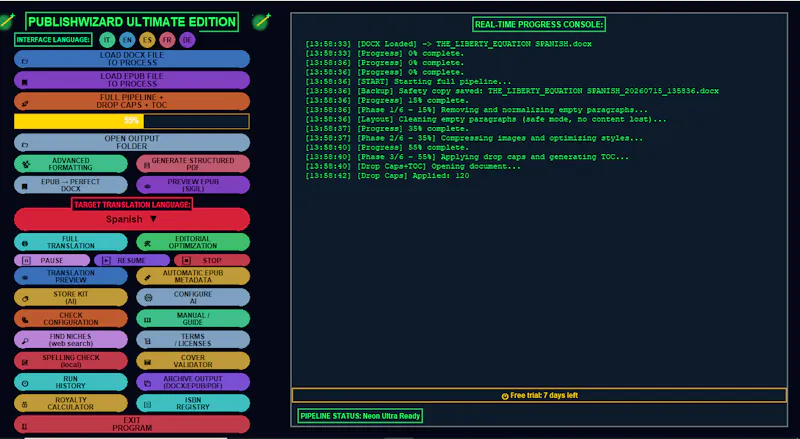Image resolution: width=800 pixels, height=439 pixels.
Task: Run local Spelling Check
Action: (x=71, y=361)
